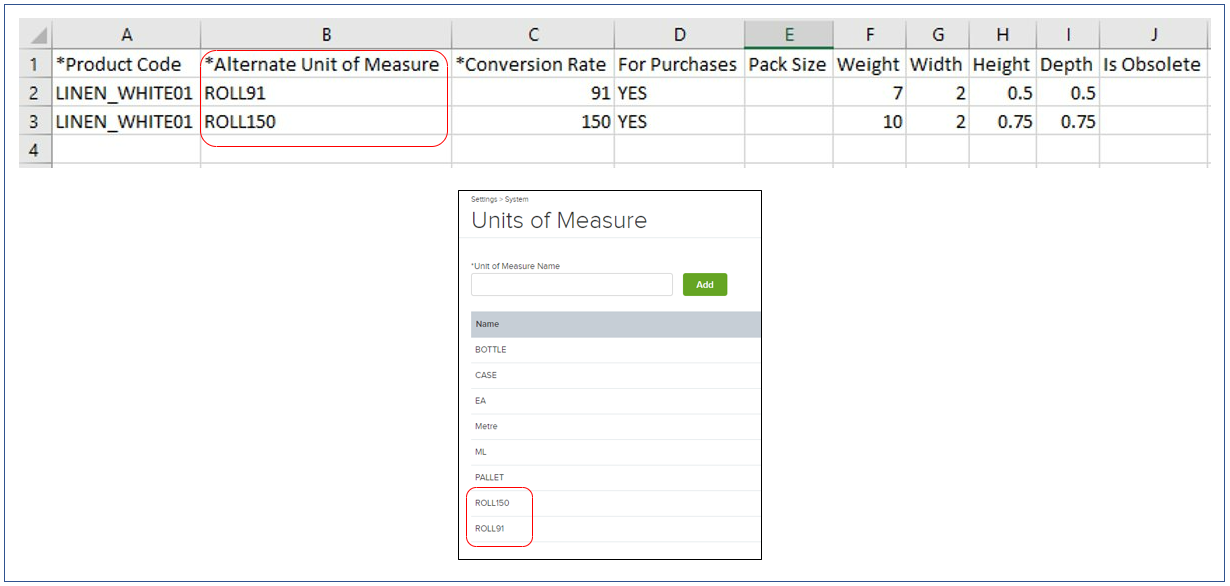This screenshot has width=1230, height=586.
Task: Click the '*Alternate Unit of Measure' header cell
Action: tap(326, 64)
